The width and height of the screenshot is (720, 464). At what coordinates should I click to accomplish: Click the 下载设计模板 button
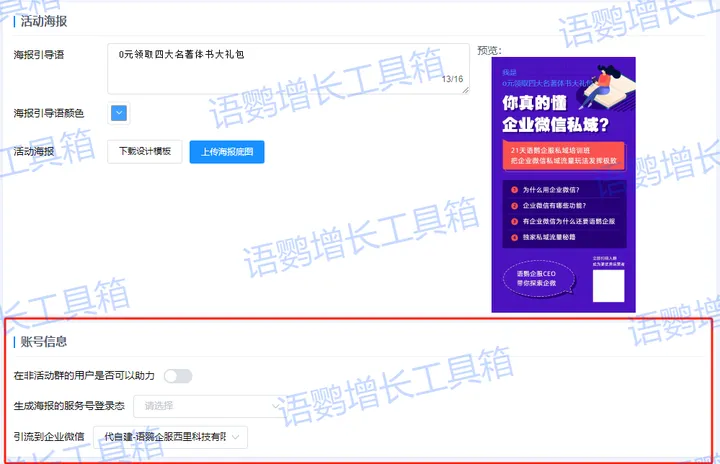(x=145, y=152)
